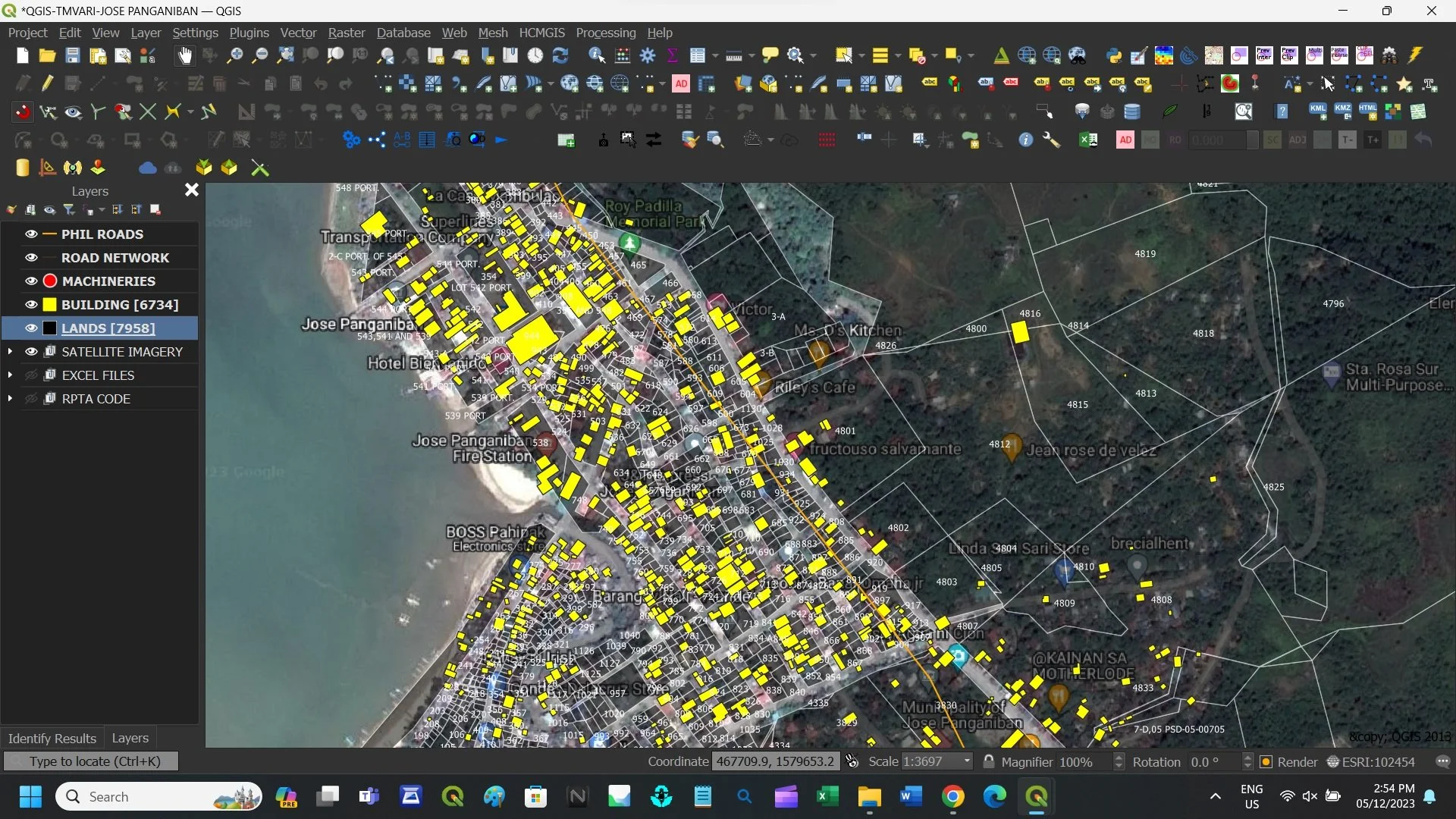Open the Processing menu
1456x819 pixels.
(x=605, y=33)
